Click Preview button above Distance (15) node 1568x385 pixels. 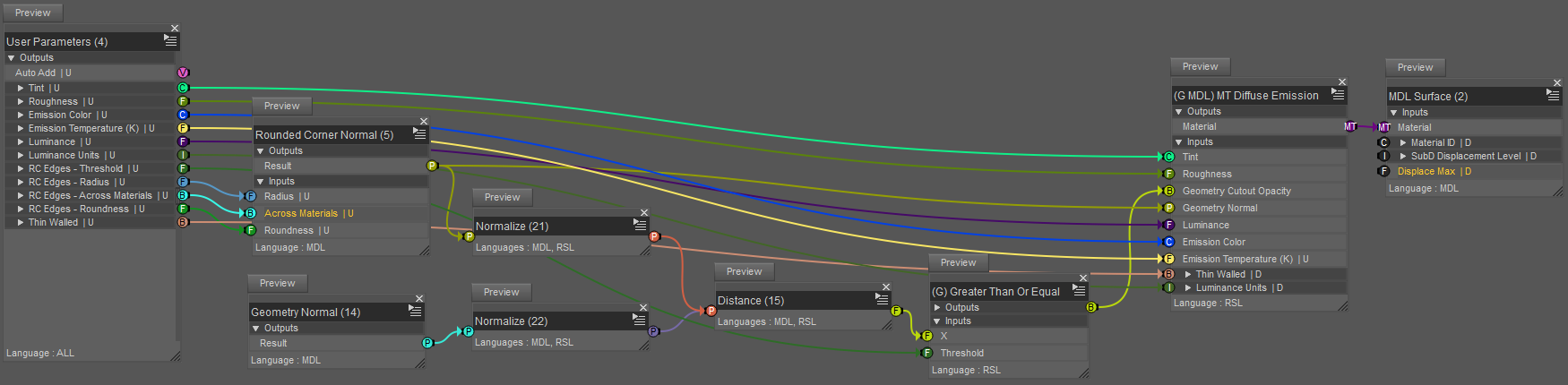point(745,271)
